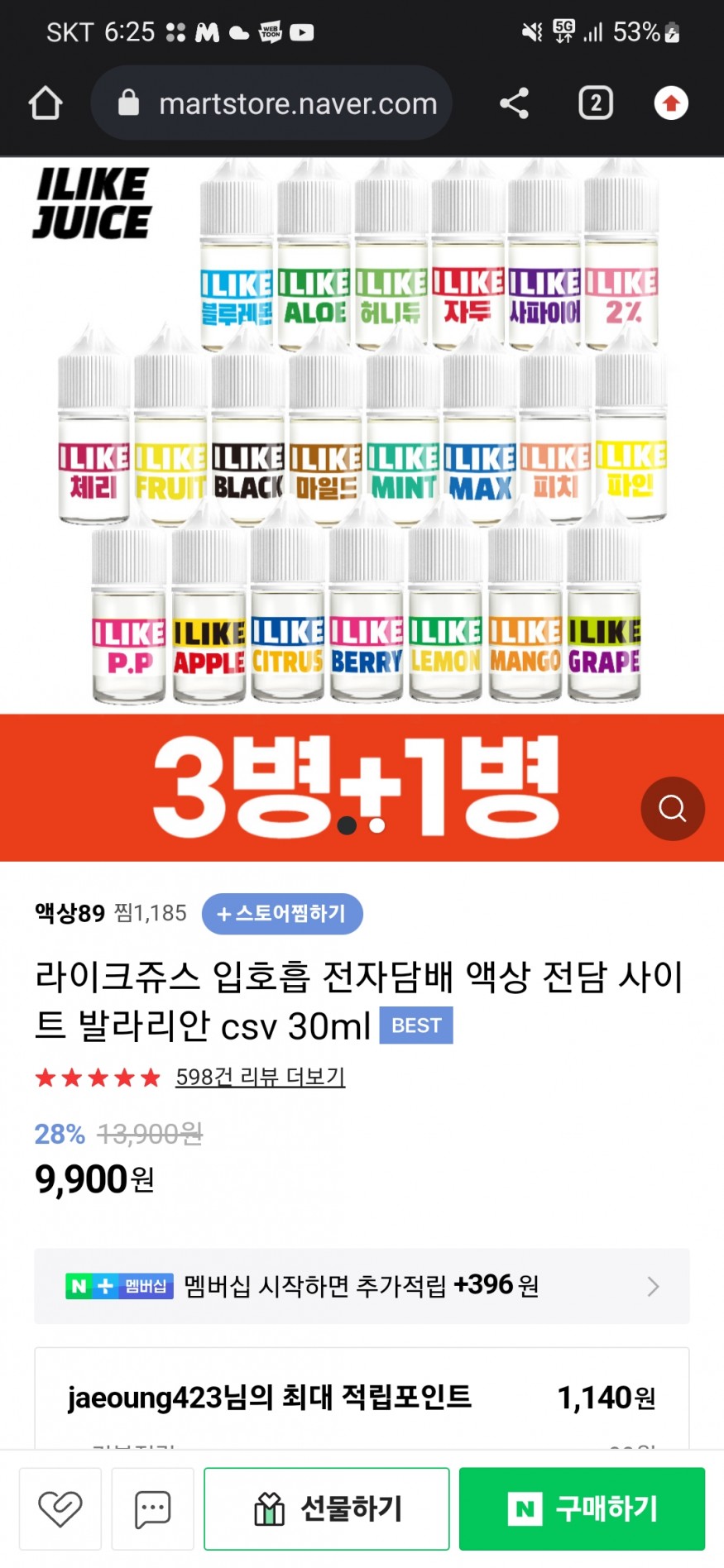Tap the YouTube notification icon in status bar
The height and width of the screenshot is (1568, 724).
pos(301,32)
